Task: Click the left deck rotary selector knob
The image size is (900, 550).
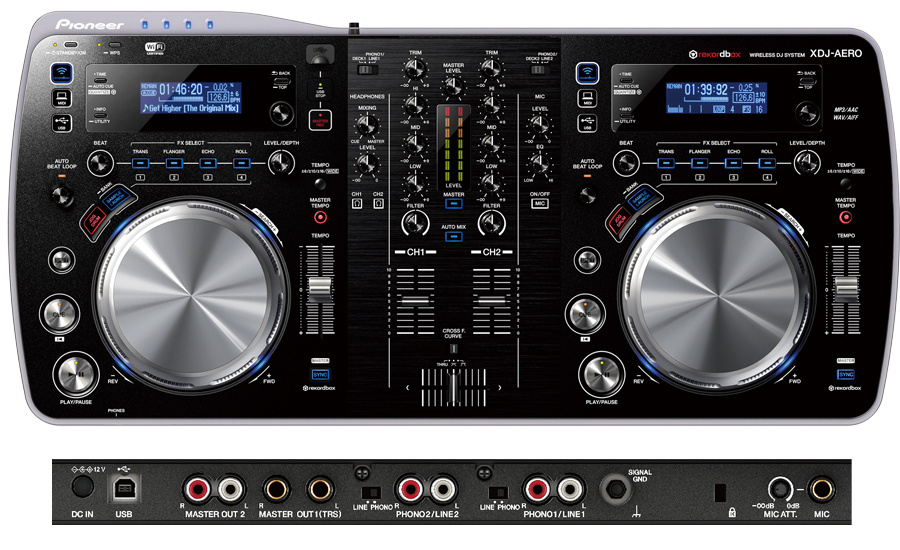Action: (x=281, y=113)
